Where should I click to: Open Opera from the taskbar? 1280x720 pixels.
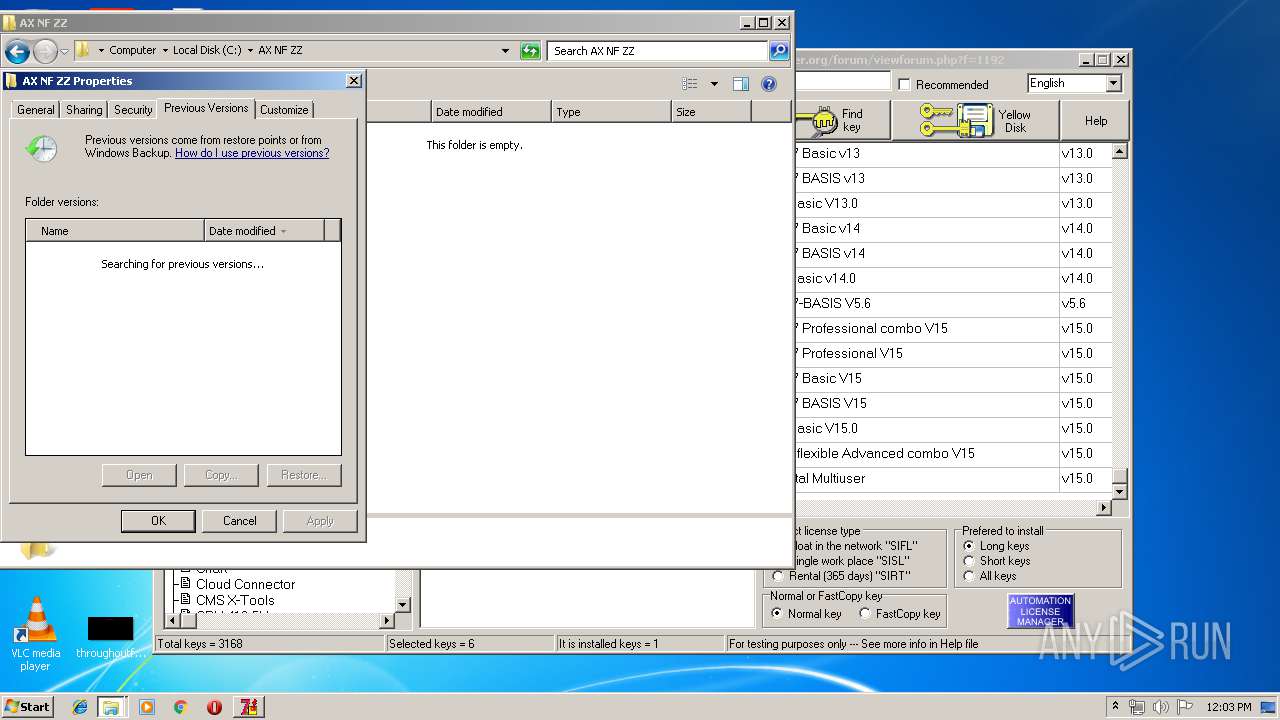[x=214, y=707]
